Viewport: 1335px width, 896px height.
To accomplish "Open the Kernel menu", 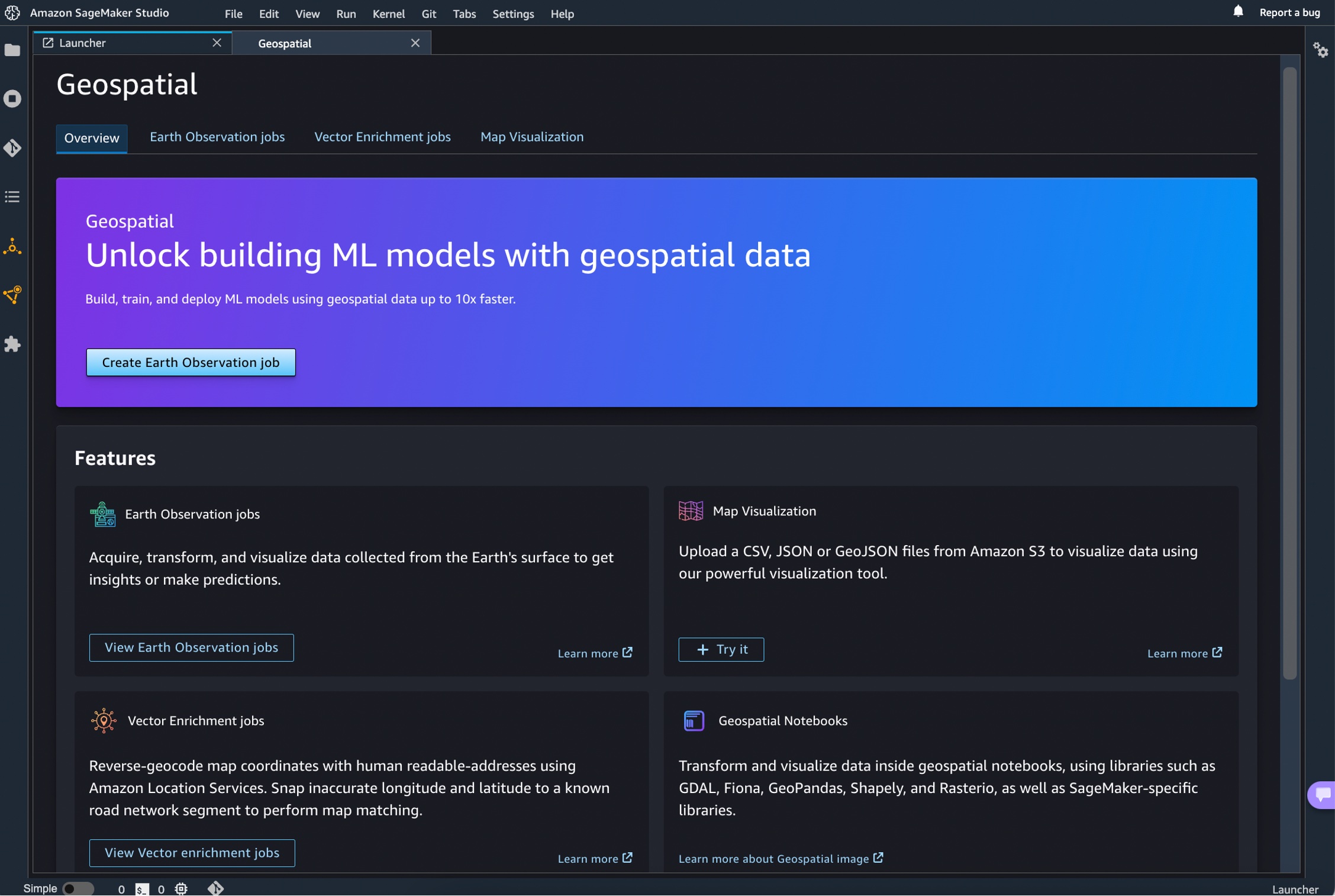I will 388,14.
